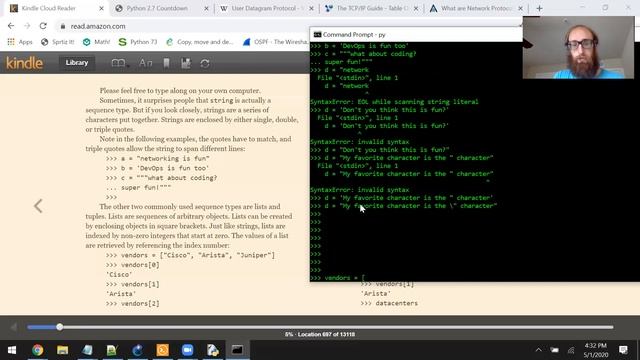Open the Windows Start menu
The image size is (640, 360).
[12, 350]
